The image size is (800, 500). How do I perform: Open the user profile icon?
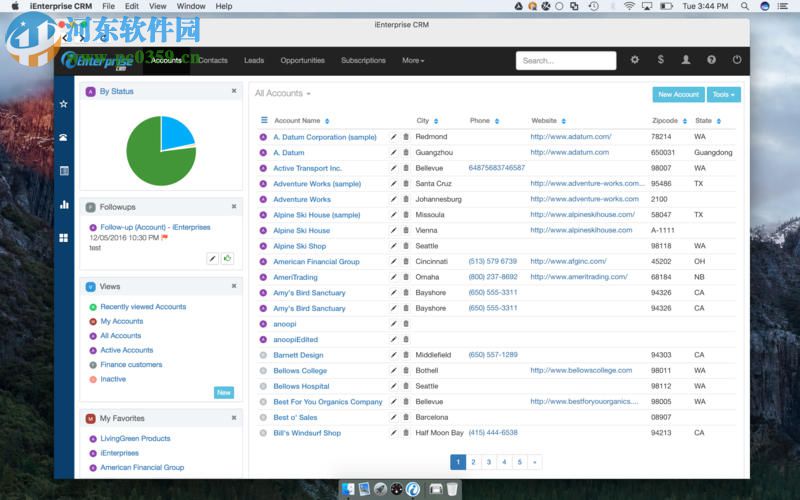(686, 60)
